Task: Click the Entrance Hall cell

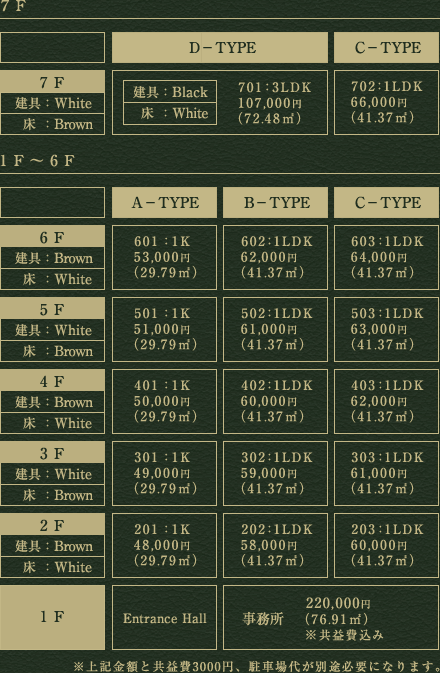Action: click(164, 617)
